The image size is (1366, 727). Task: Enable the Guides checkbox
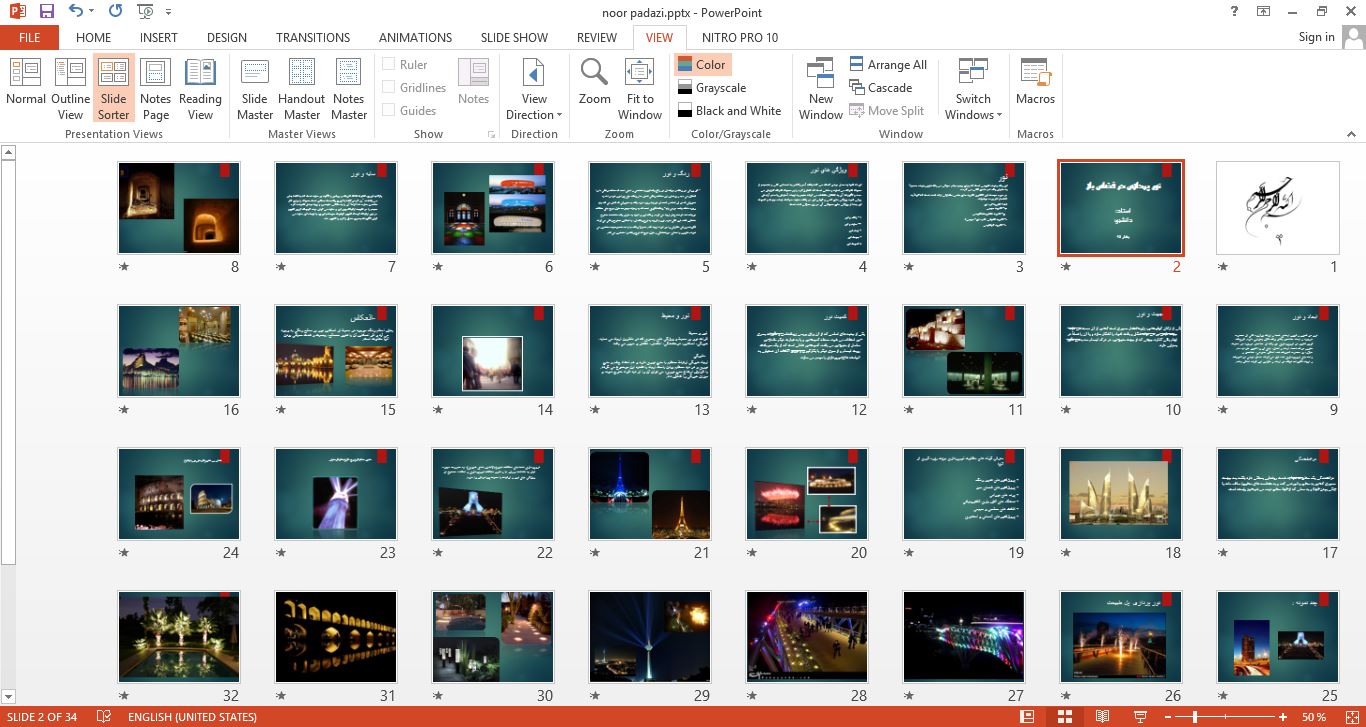[389, 110]
